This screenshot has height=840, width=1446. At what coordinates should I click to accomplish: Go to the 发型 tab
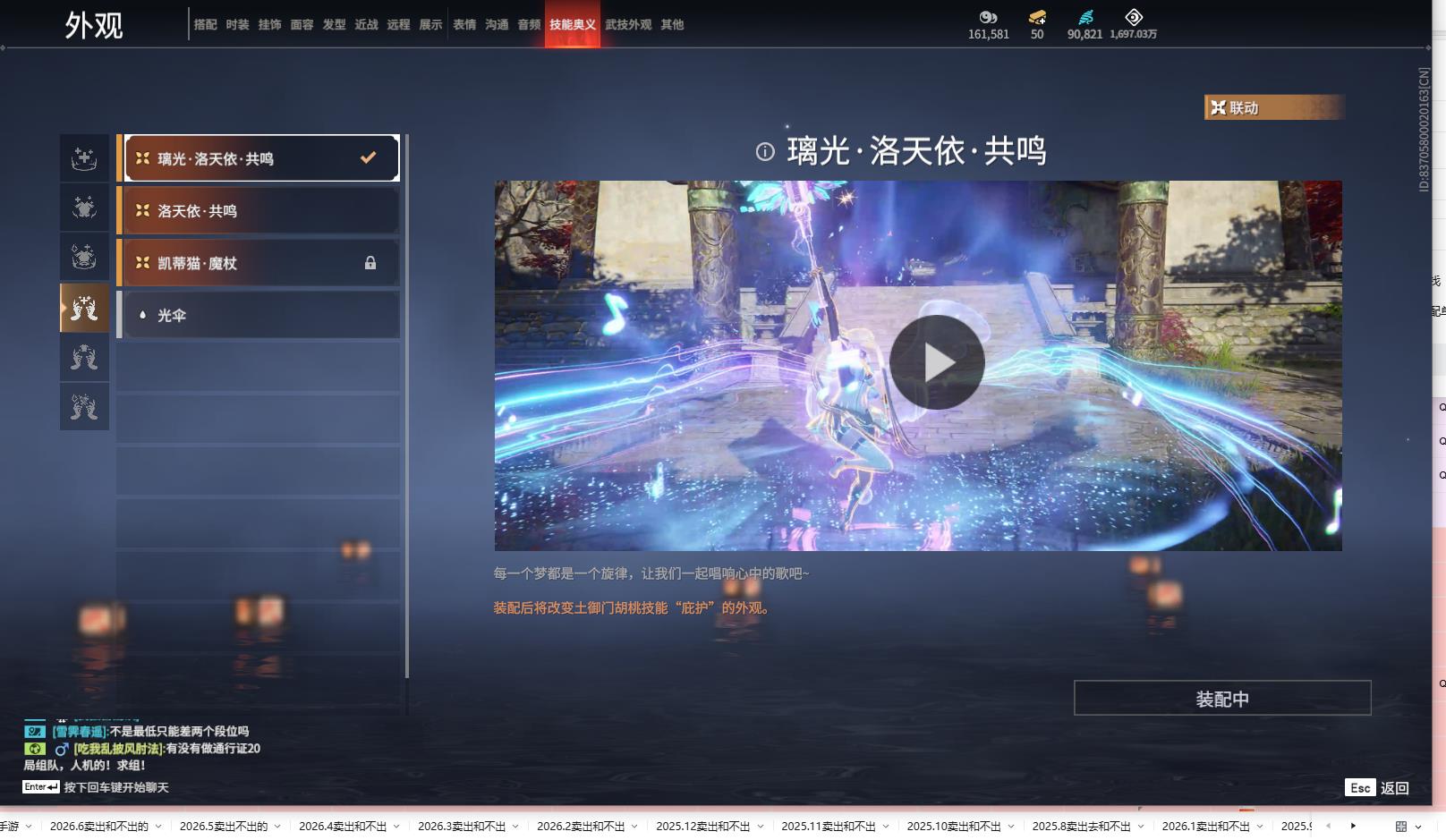point(335,25)
